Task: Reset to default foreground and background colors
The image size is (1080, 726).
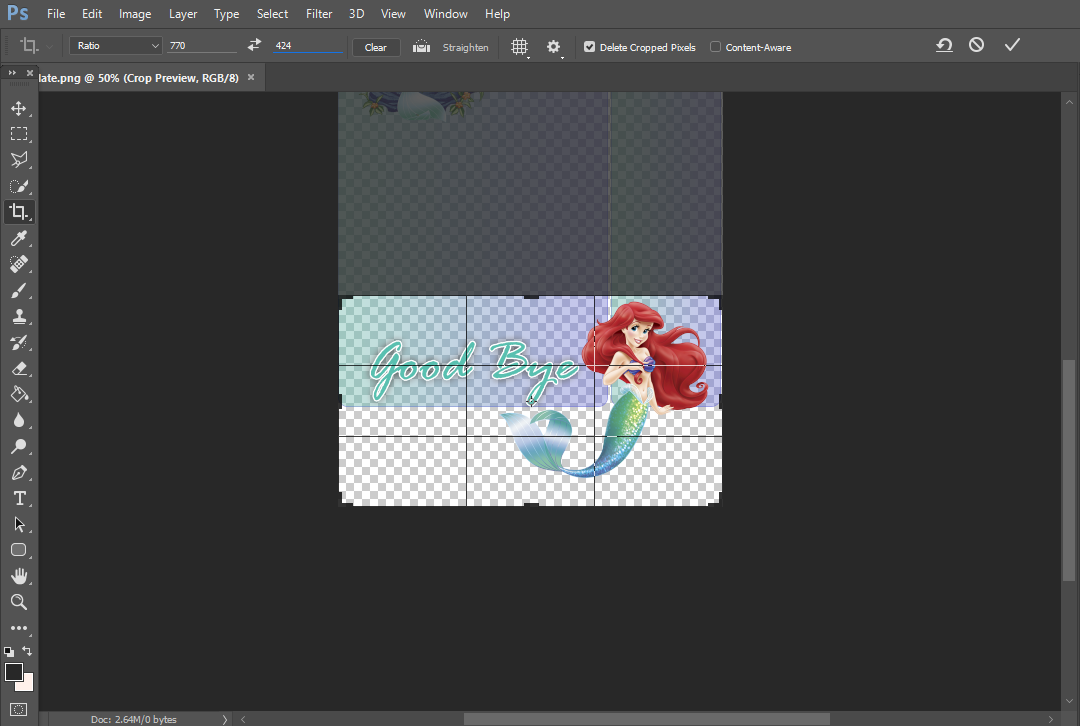Action: 9,651
